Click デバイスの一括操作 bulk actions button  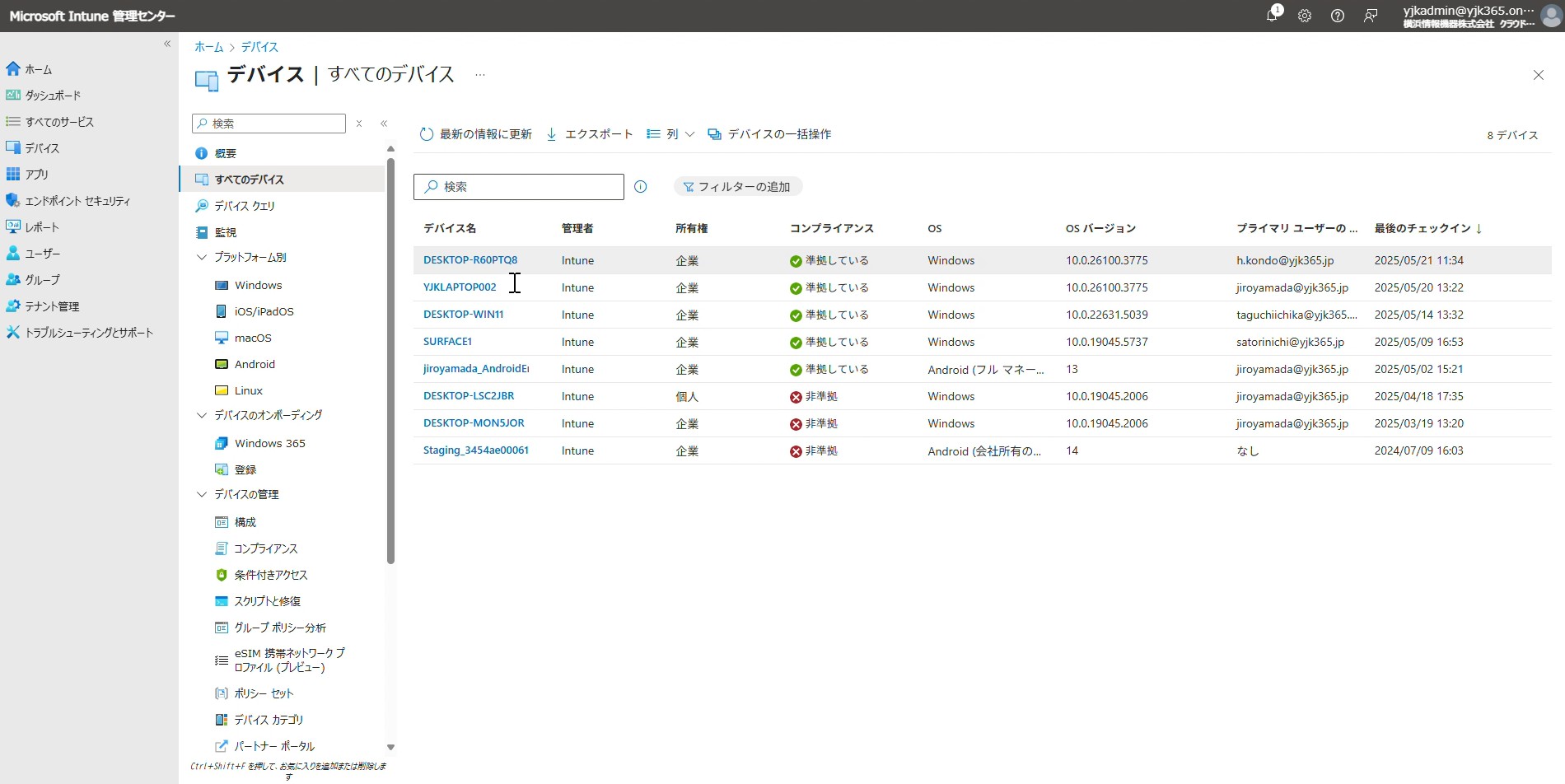tap(769, 134)
